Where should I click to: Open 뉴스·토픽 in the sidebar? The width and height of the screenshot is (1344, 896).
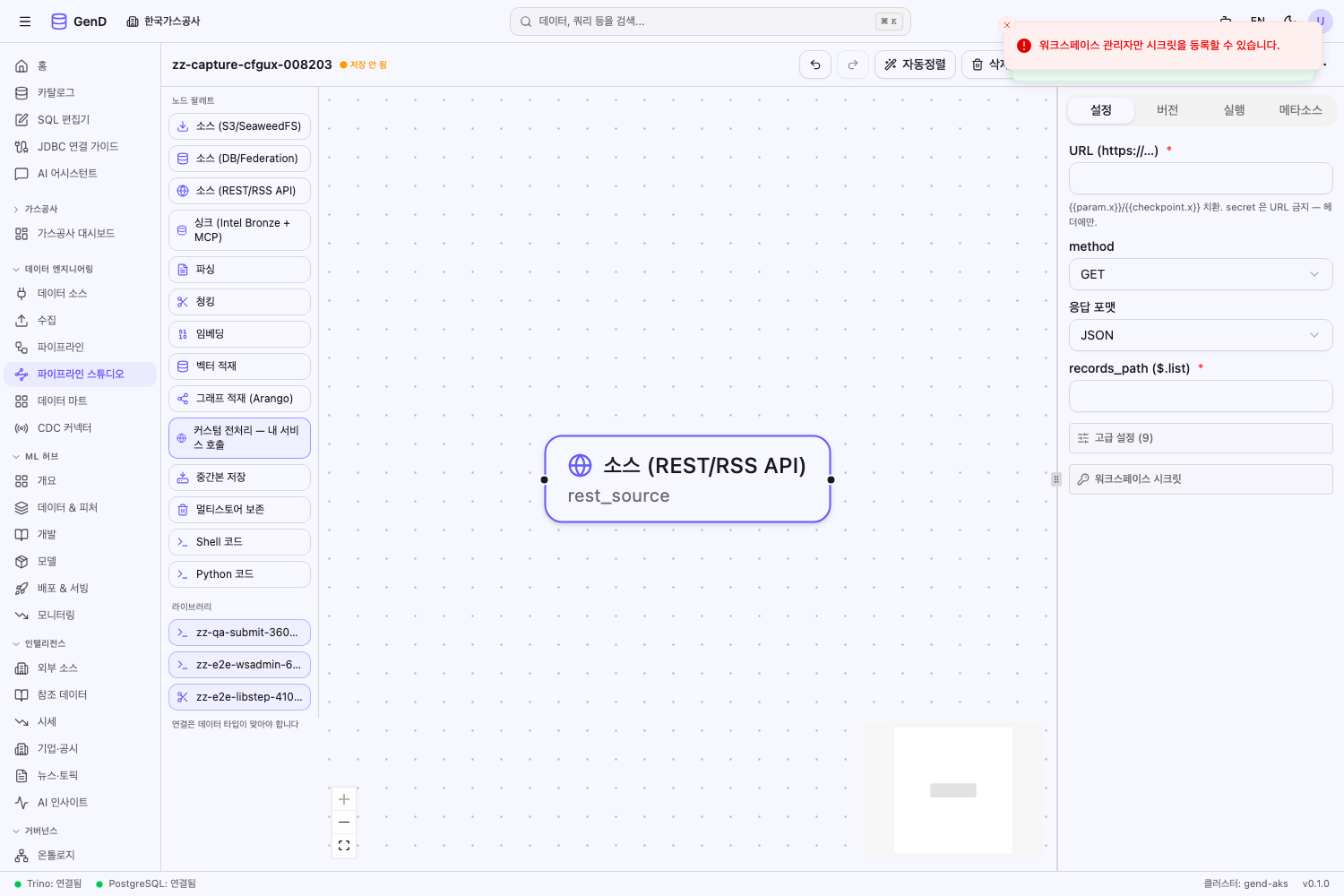[x=81, y=776]
